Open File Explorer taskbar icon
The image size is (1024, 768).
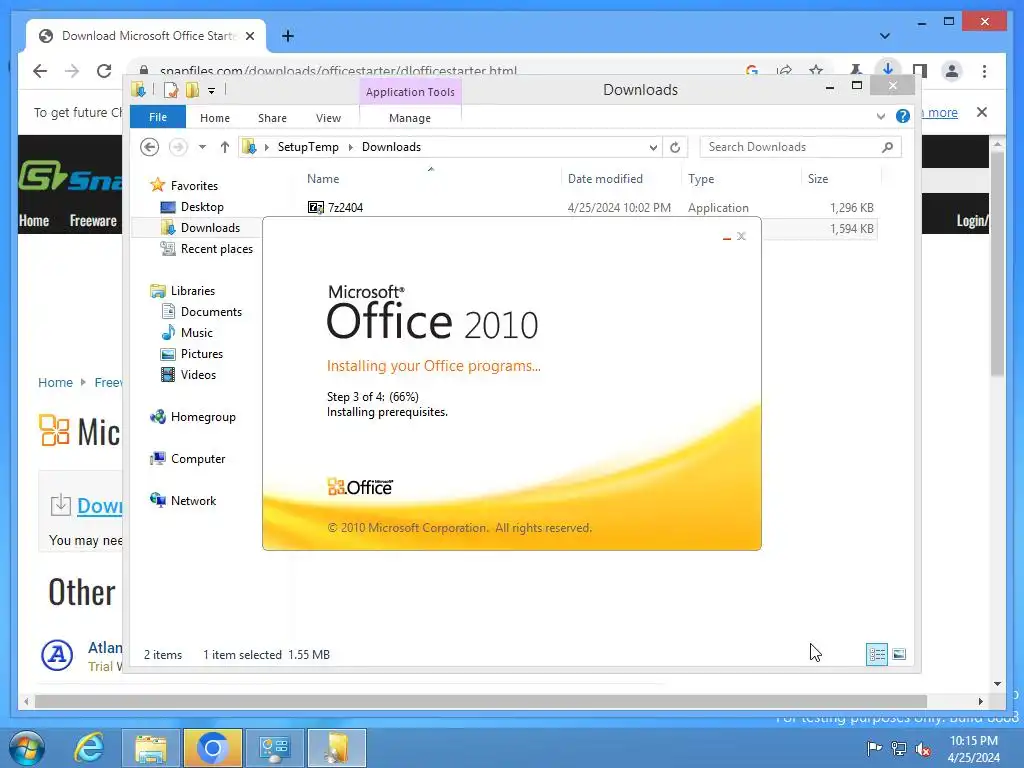point(151,748)
